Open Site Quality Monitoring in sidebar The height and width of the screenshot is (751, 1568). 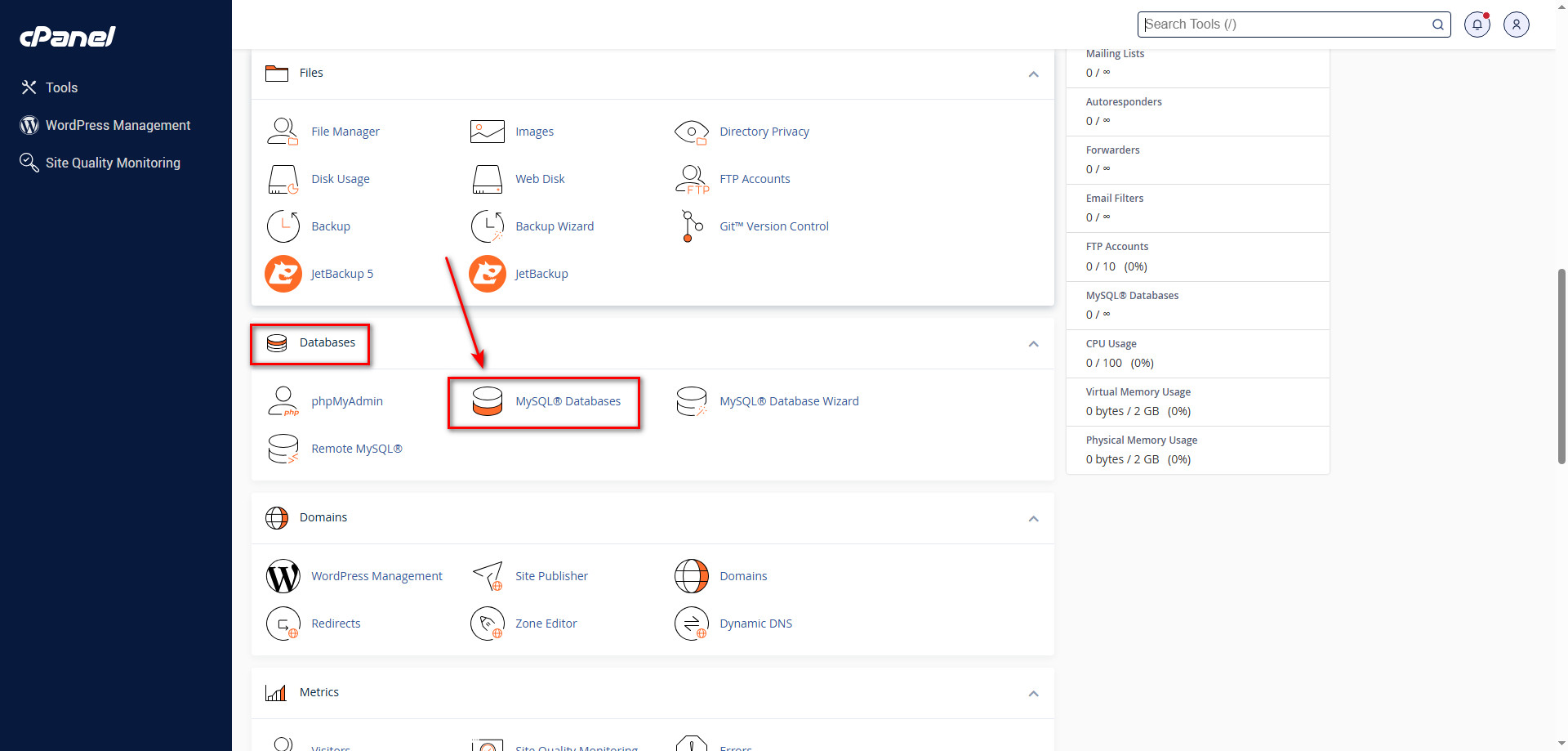(x=113, y=163)
